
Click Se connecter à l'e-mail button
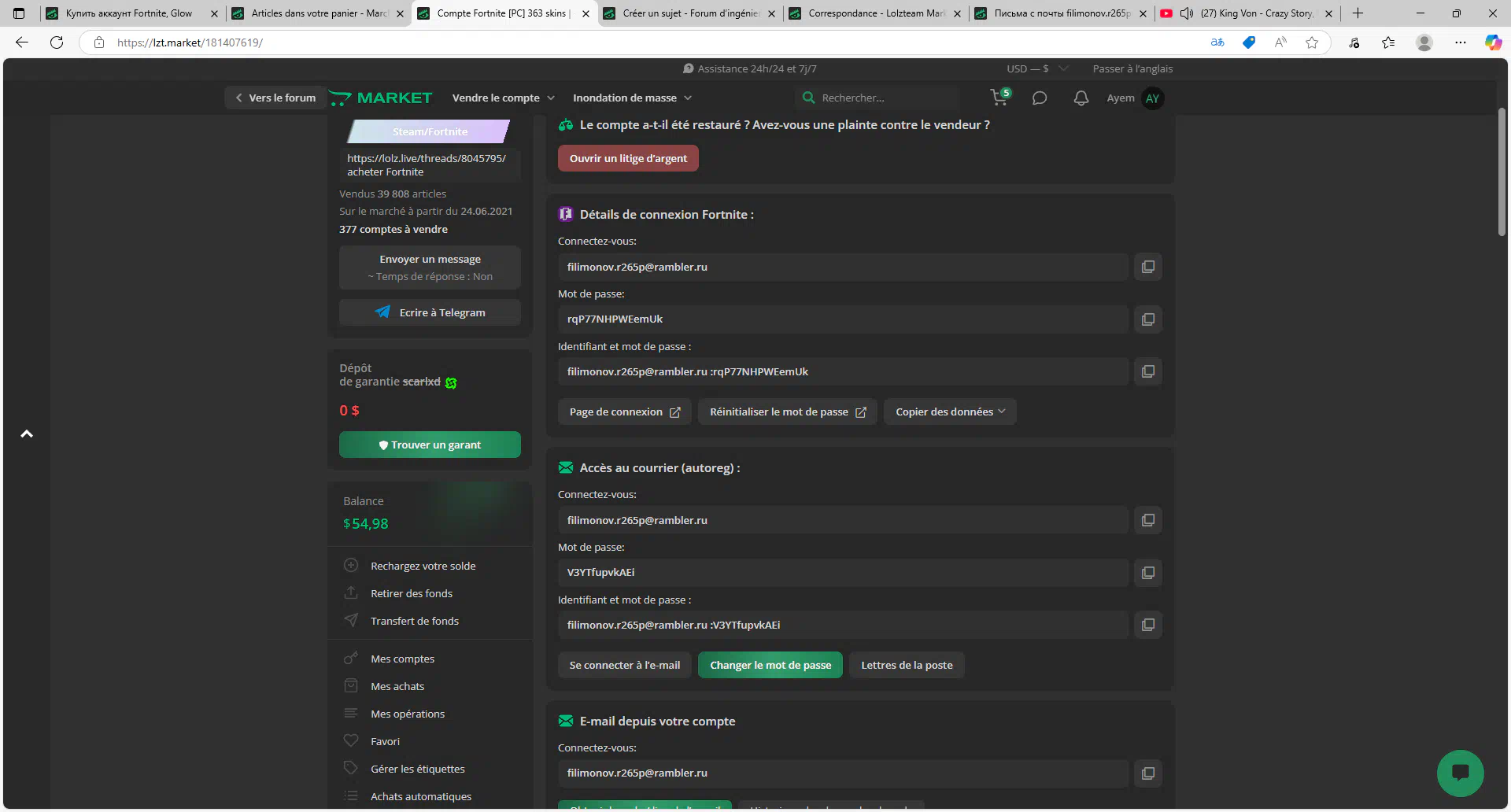pyautogui.click(x=625, y=665)
